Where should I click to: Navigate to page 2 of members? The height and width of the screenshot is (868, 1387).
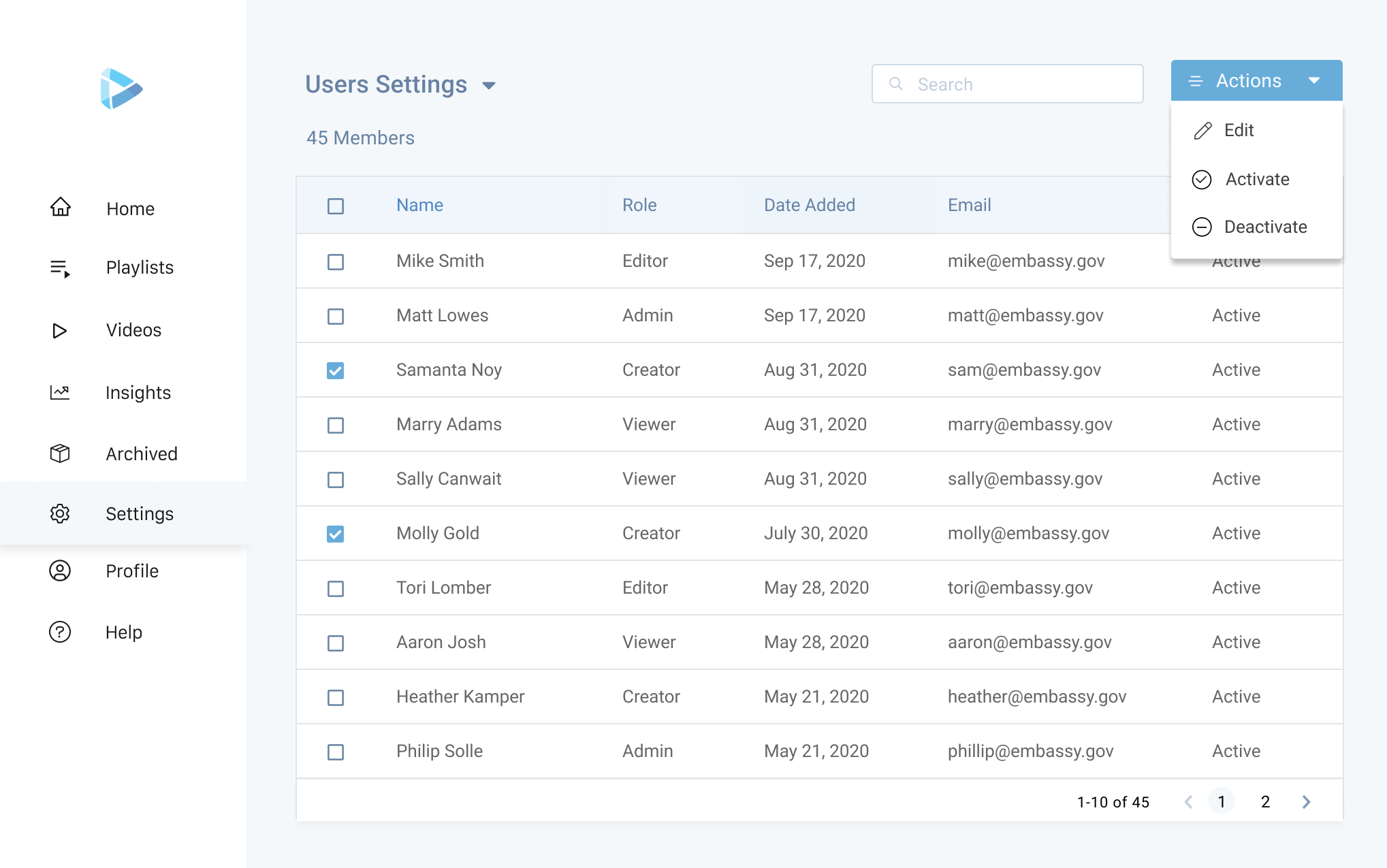[1265, 802]
